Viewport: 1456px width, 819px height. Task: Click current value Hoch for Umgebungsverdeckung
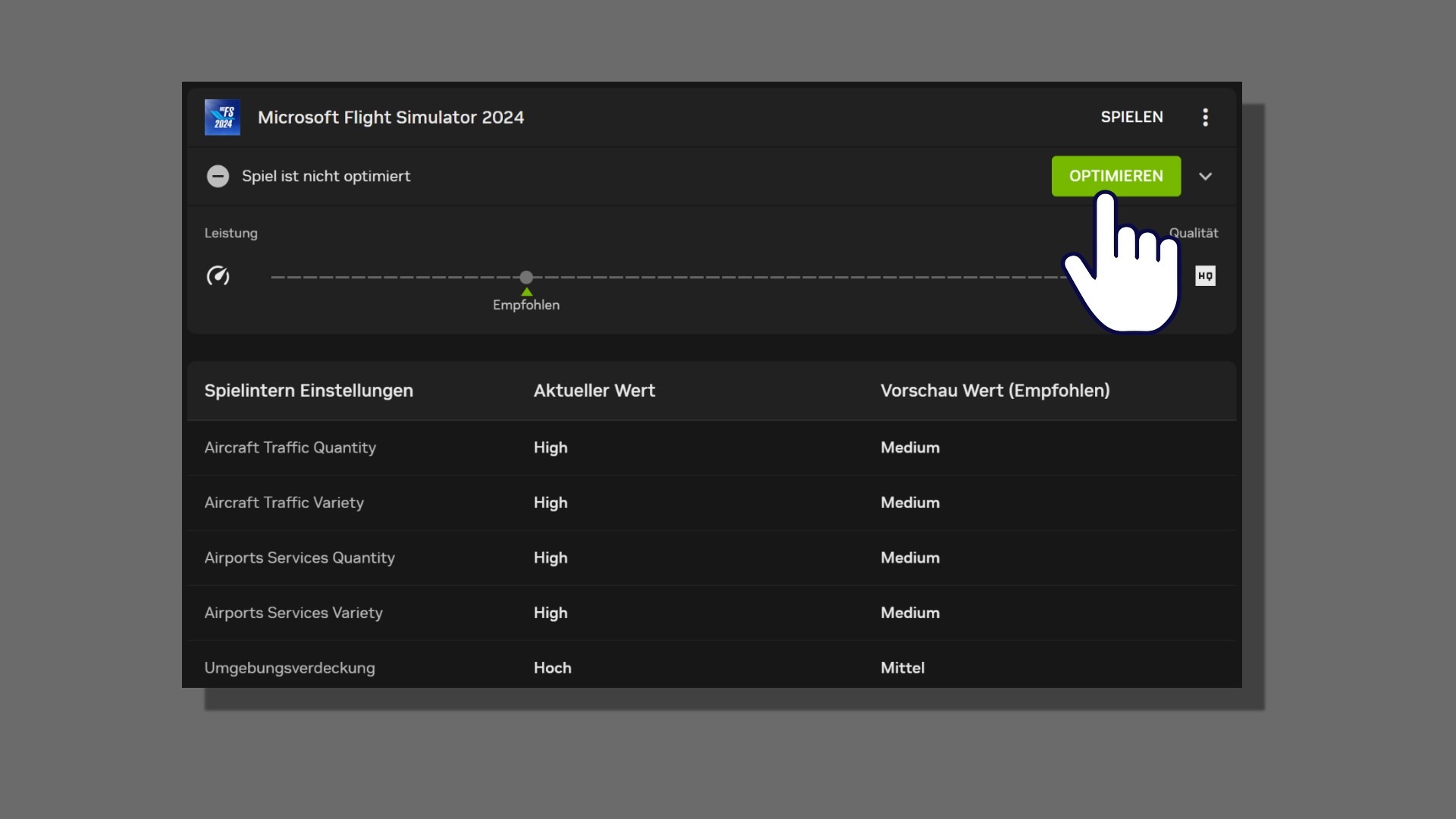(x=552, y=668)
